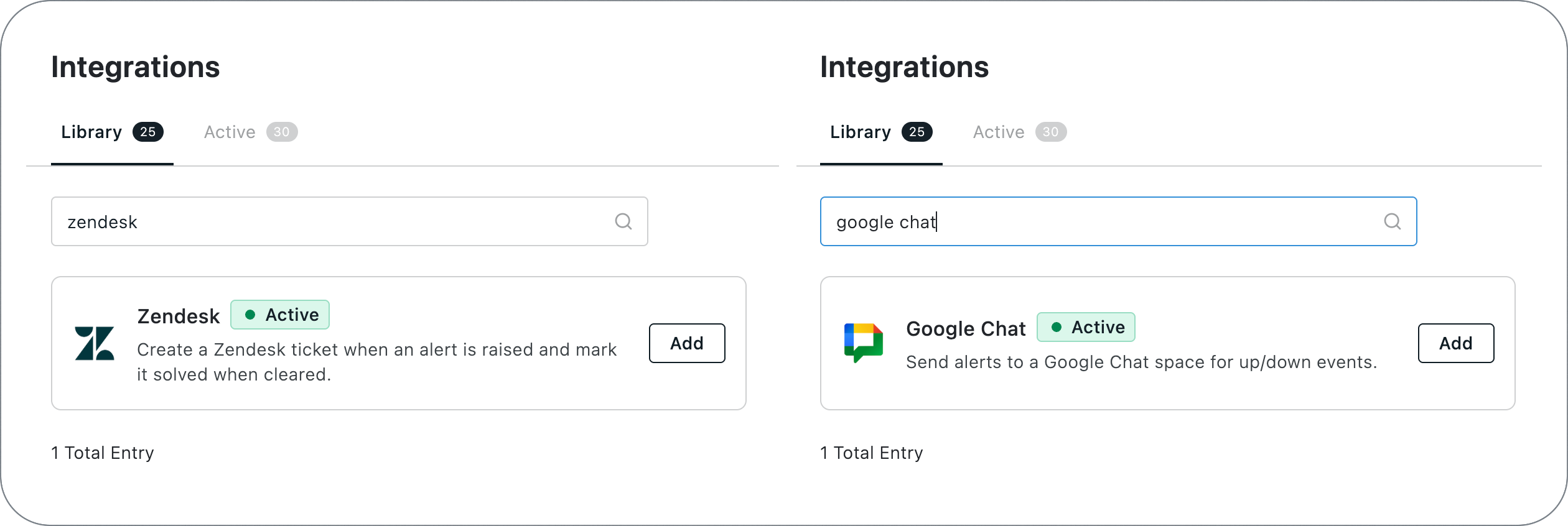1568x526 pixels.
Task: Click the Google Chat logo icon
Action: point(864,343)
